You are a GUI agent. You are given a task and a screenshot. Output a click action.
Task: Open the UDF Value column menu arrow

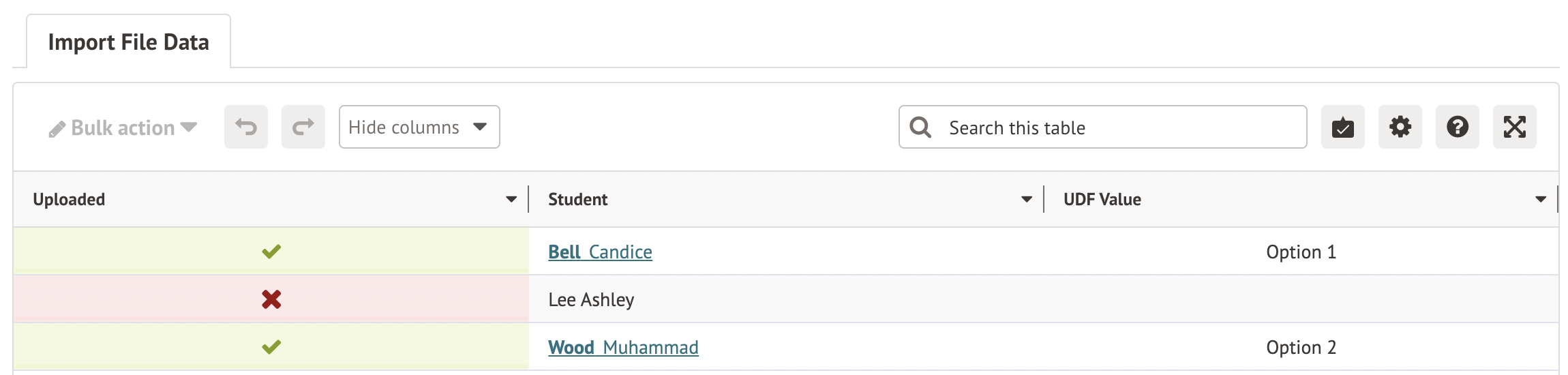[1541, 199]
